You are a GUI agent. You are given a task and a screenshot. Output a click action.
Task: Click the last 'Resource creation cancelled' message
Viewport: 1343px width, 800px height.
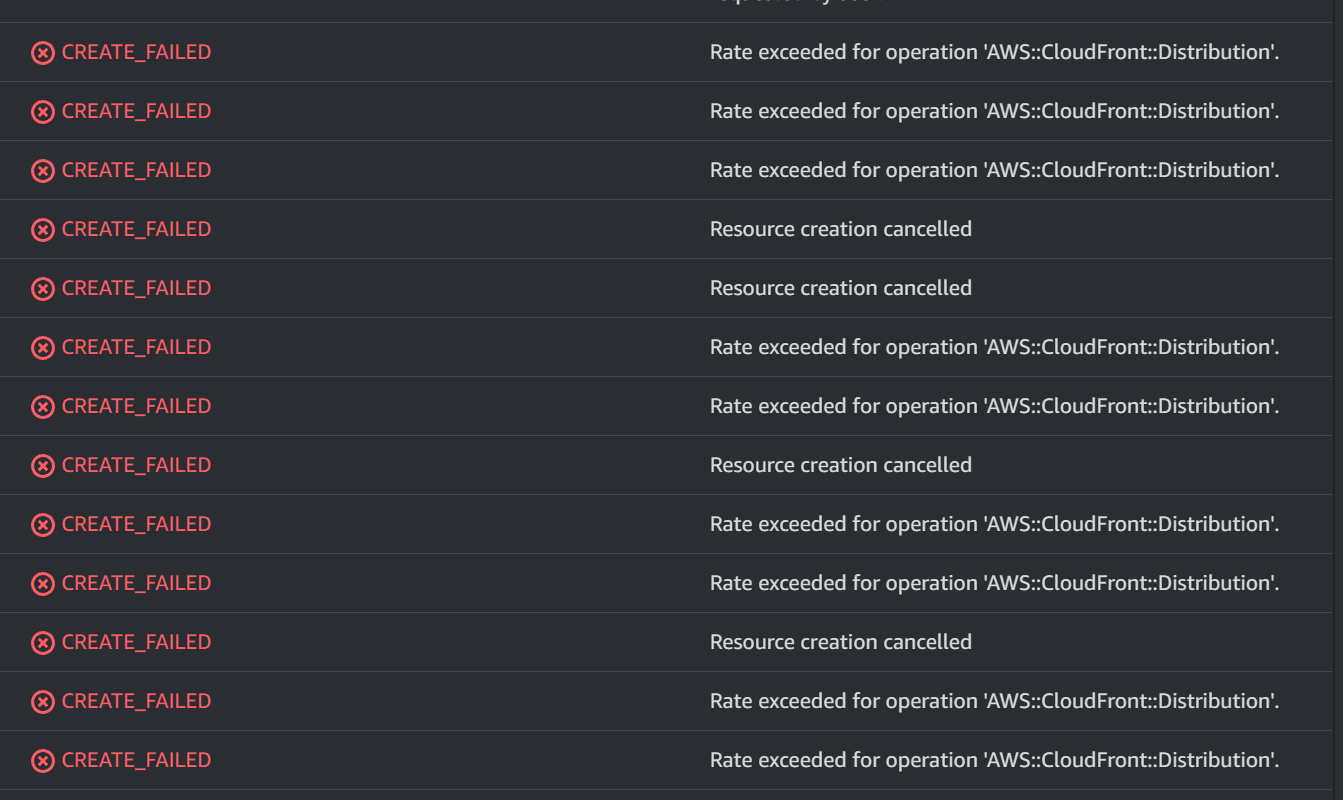841,642
